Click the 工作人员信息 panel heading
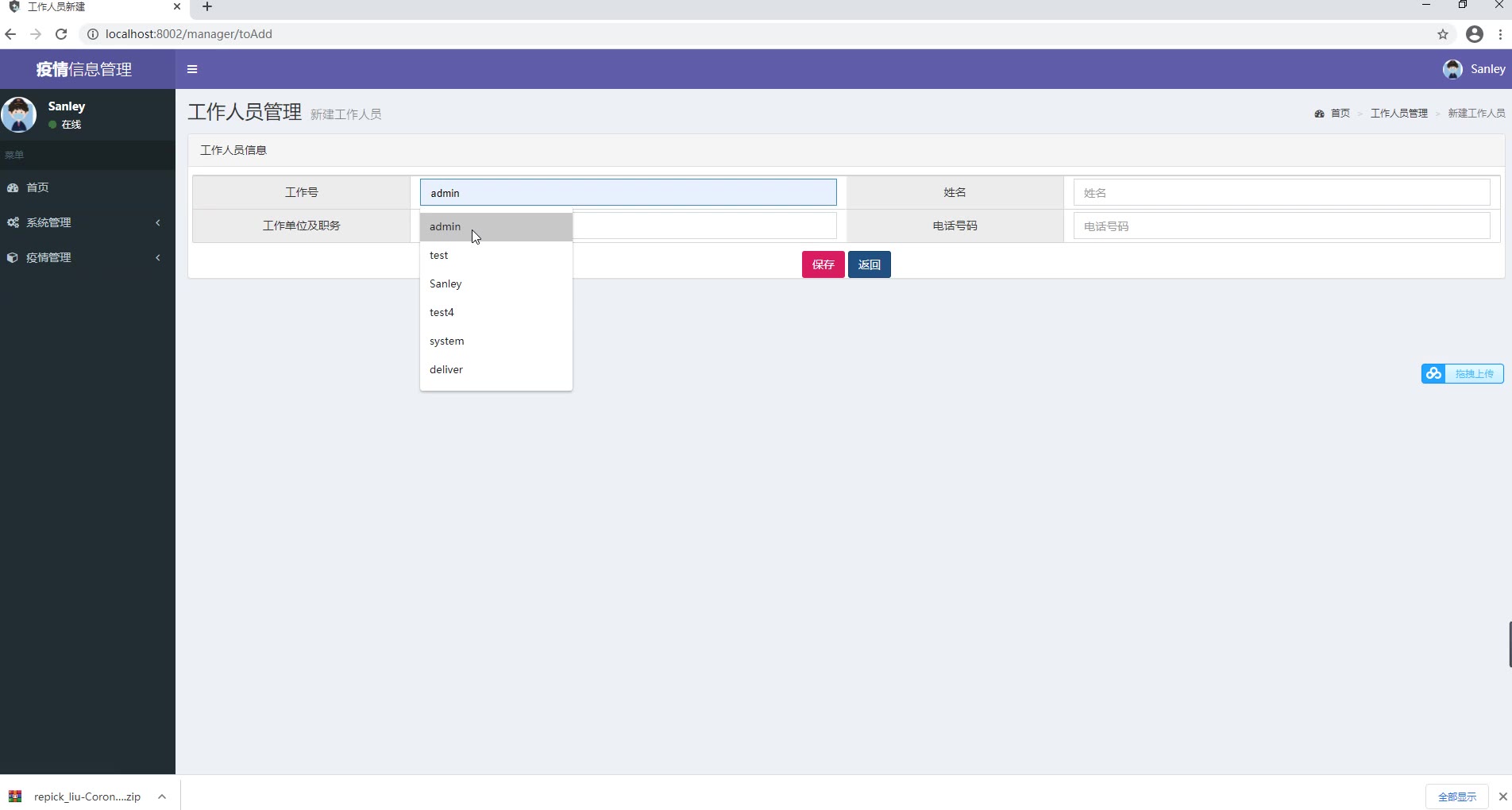The height and width of the screenshot is (810, 1512). click(x=233, y=150)
